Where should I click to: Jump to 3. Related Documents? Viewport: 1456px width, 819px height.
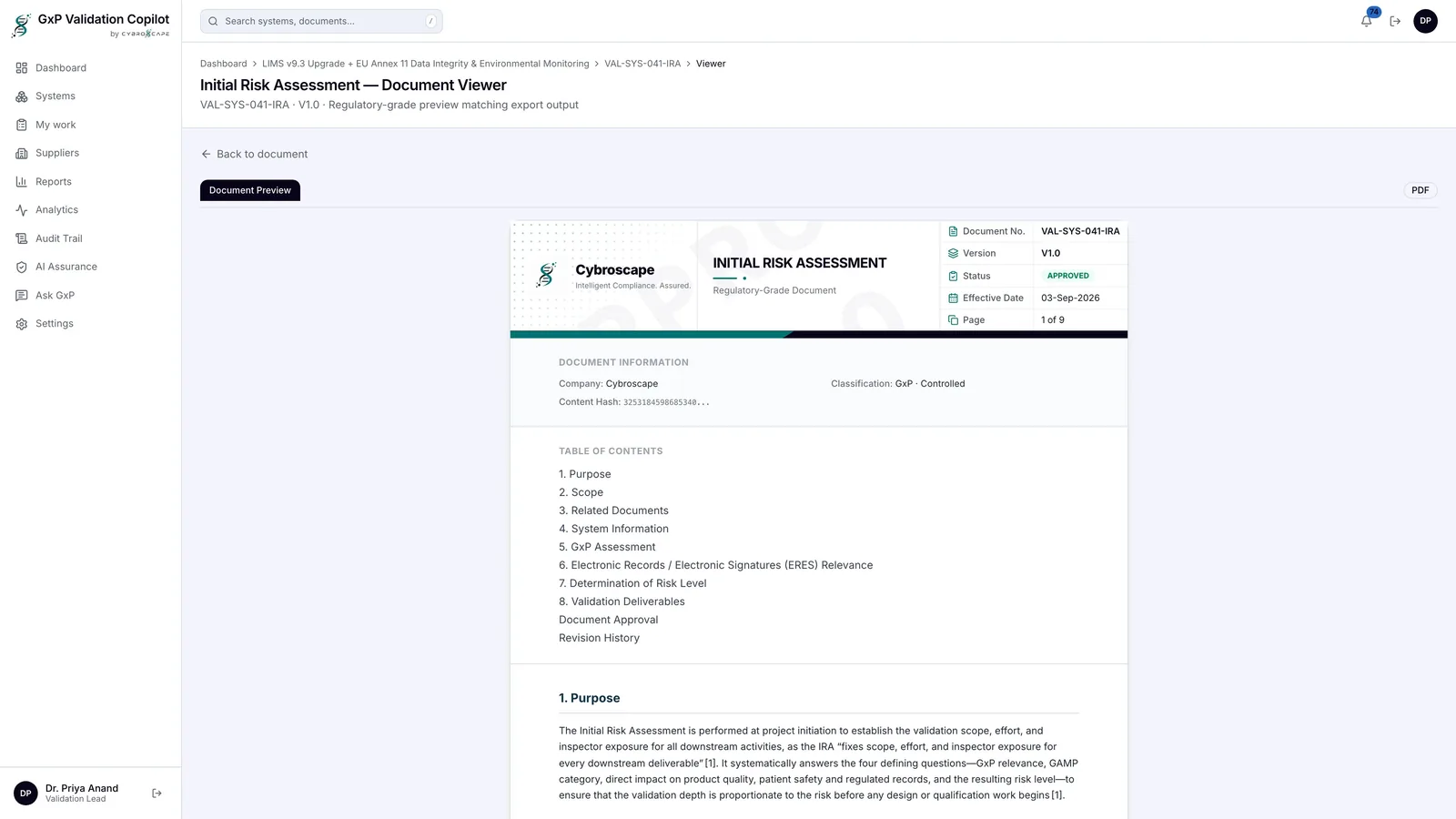click(x=613, y=511)
